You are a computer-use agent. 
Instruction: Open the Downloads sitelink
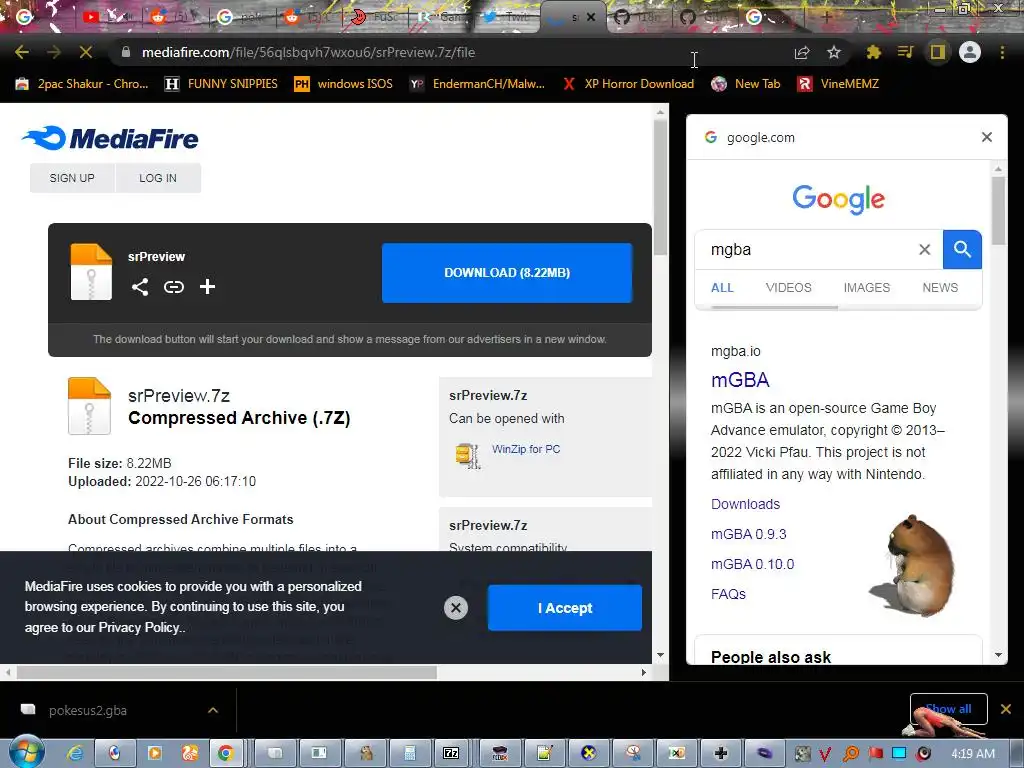point(745,504)
